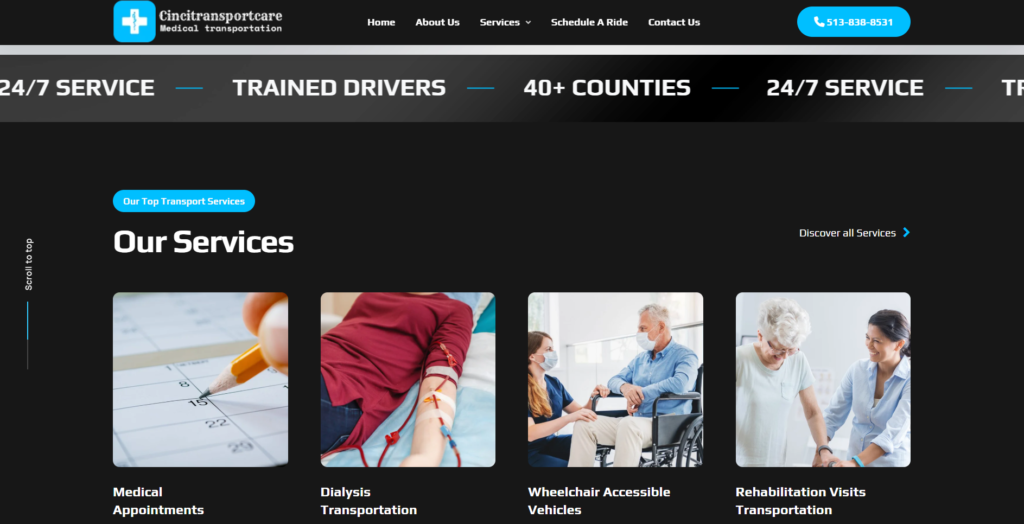Click Our Top Transport Services badge

click(184, 201)
